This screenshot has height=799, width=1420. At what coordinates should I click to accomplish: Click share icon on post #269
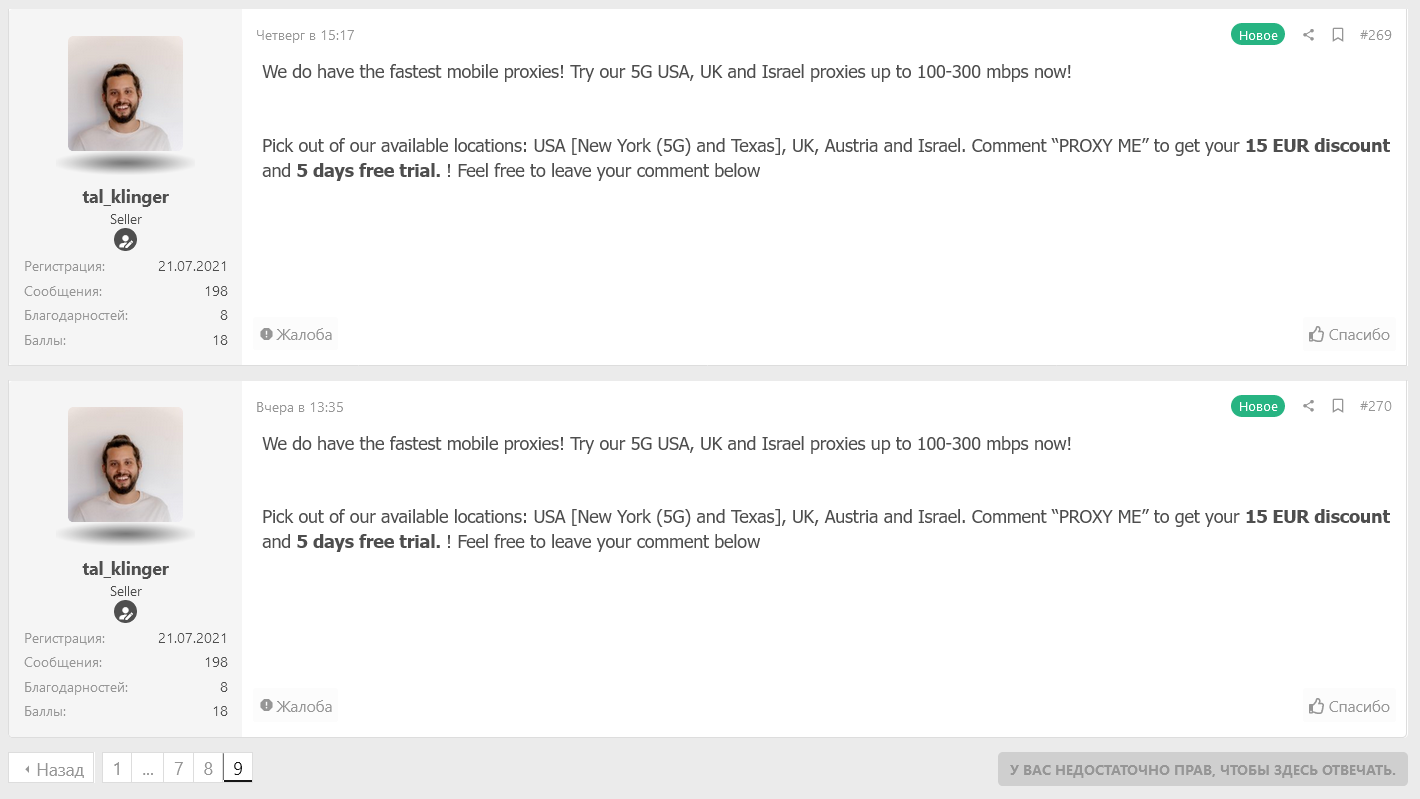(1308, 35)
